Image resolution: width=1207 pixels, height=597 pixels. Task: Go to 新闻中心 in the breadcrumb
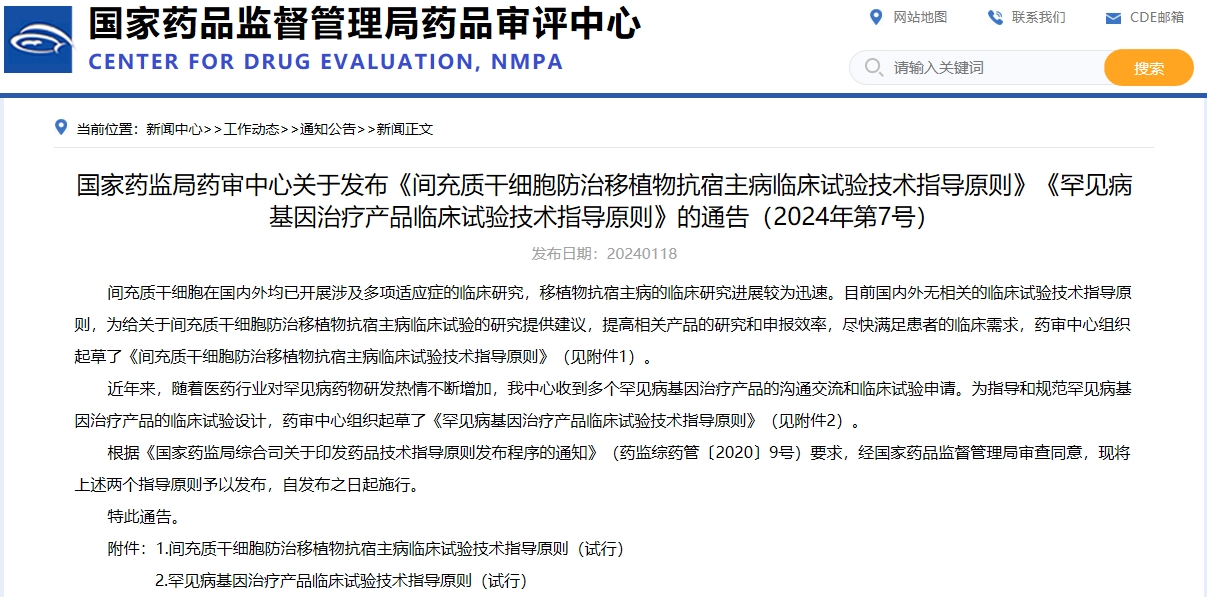174,129
